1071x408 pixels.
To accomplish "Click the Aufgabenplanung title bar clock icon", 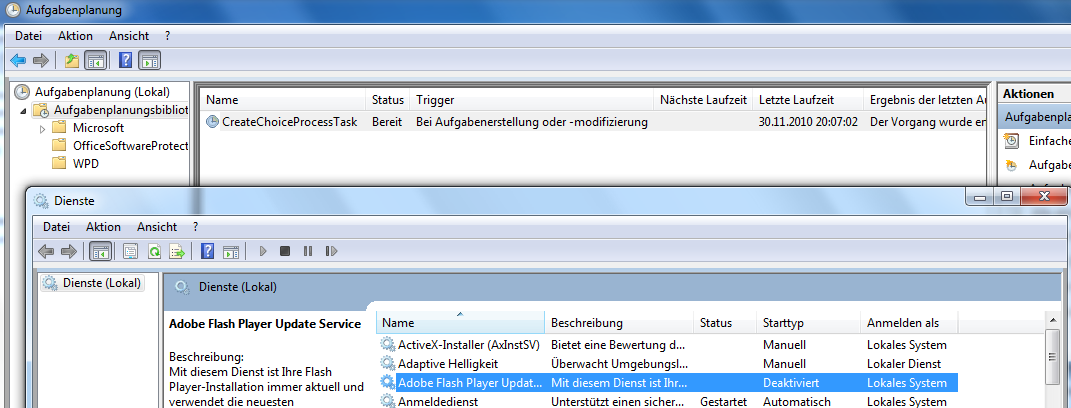I will (x=12, y=10).
